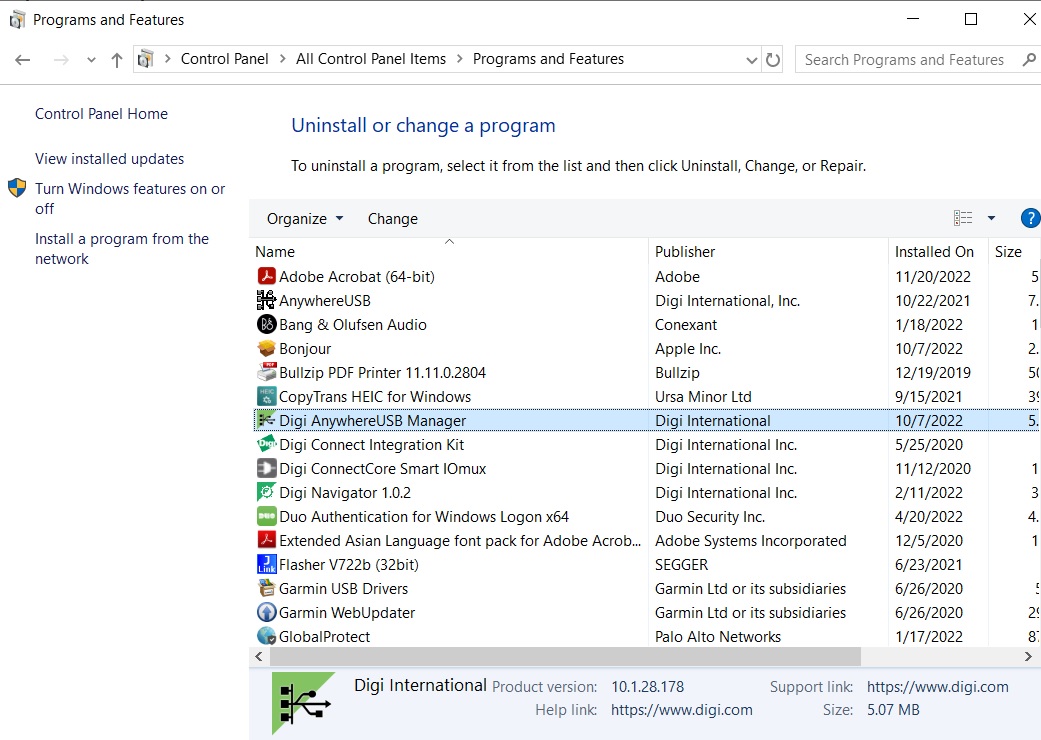This screenshot has width=1041, height=740.
Task: Open the Help link https://www.digi.com
Action: tap(682, 709)
